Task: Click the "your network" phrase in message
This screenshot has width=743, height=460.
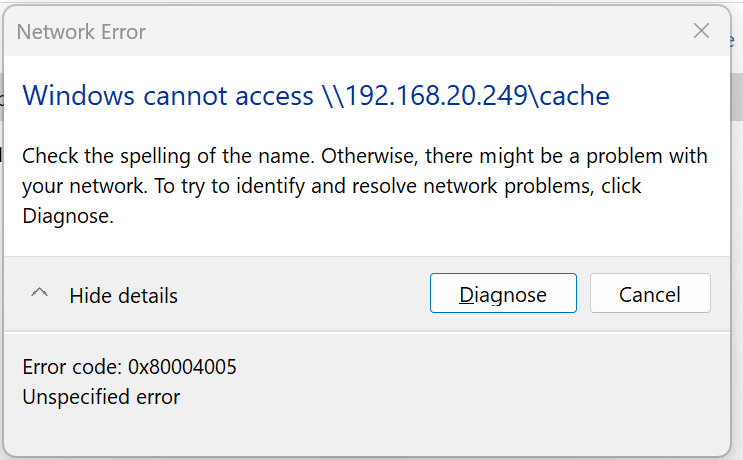Action: tap(83, 186)
